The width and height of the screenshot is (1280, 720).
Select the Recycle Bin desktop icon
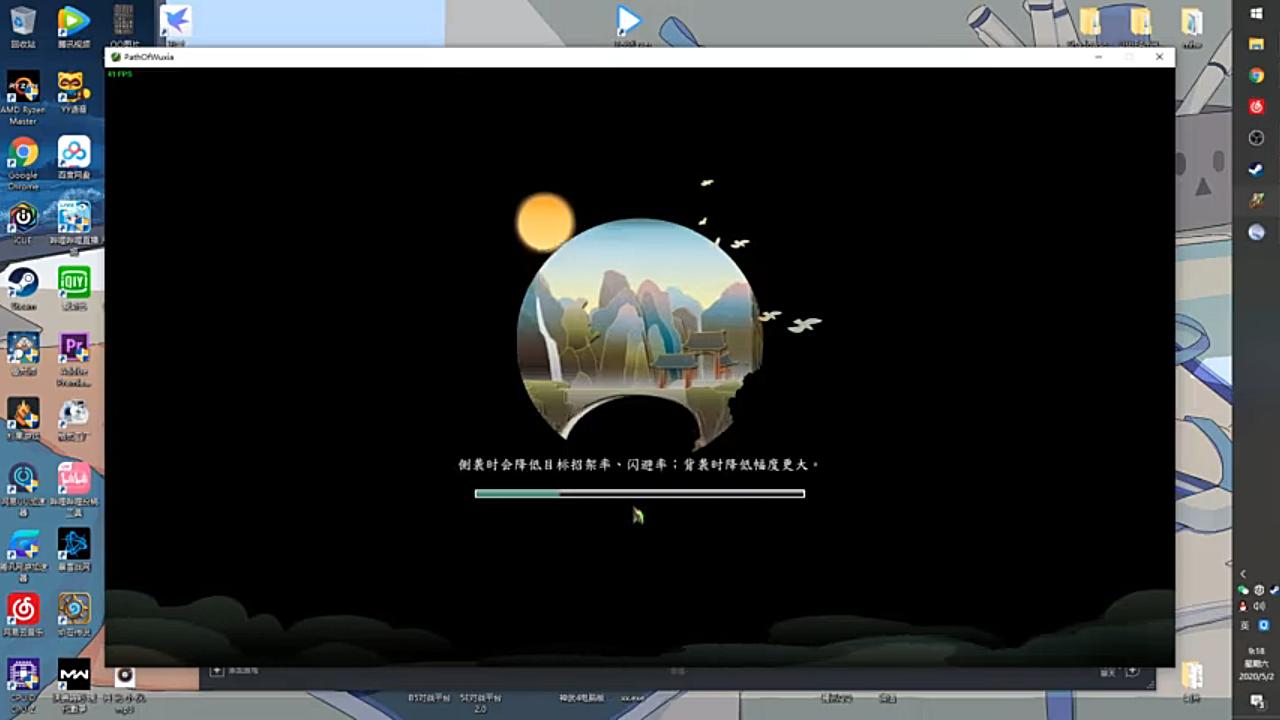23,27
